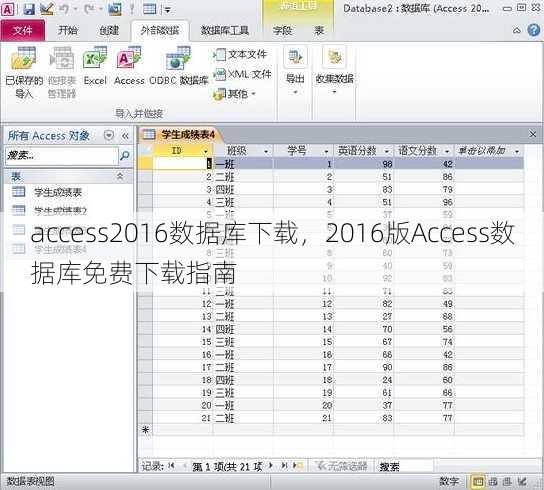Click the Redo icon in title bar
This screenshot has width=544, height=490.
88,9
